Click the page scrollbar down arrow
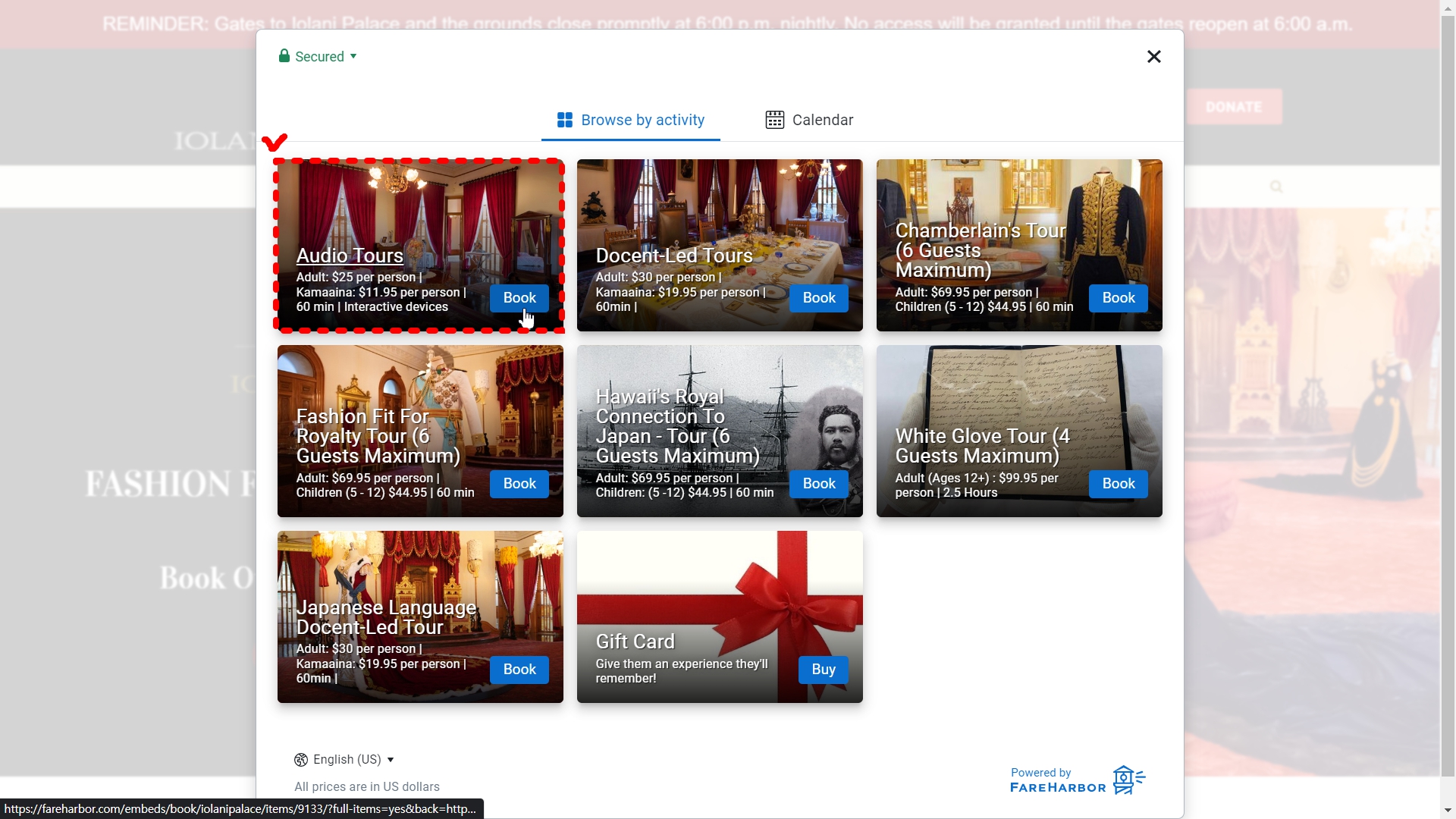This screenshot has height=819, width=1456. 1448,811
